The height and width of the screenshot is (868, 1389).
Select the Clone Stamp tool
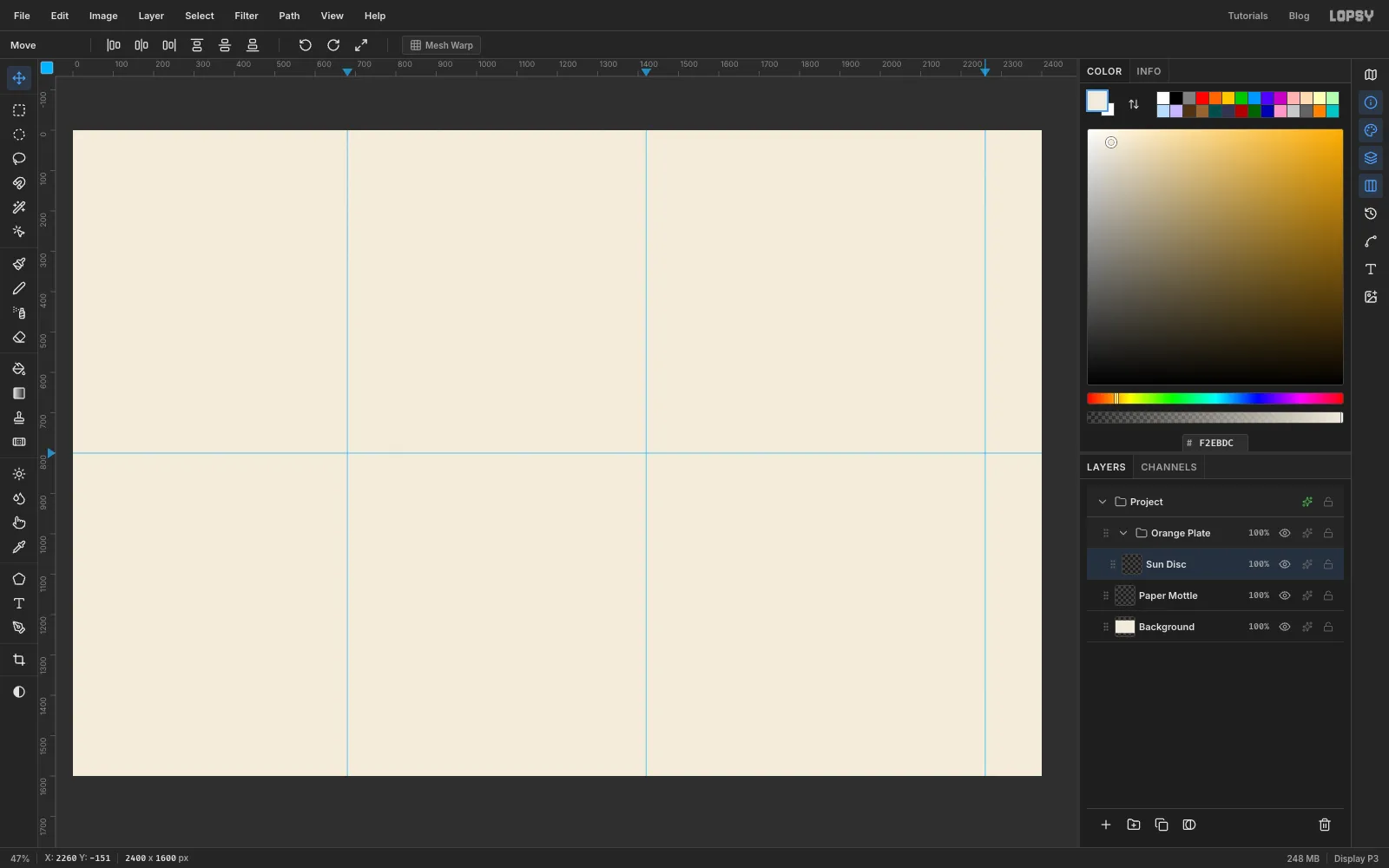tap(19, 418)
